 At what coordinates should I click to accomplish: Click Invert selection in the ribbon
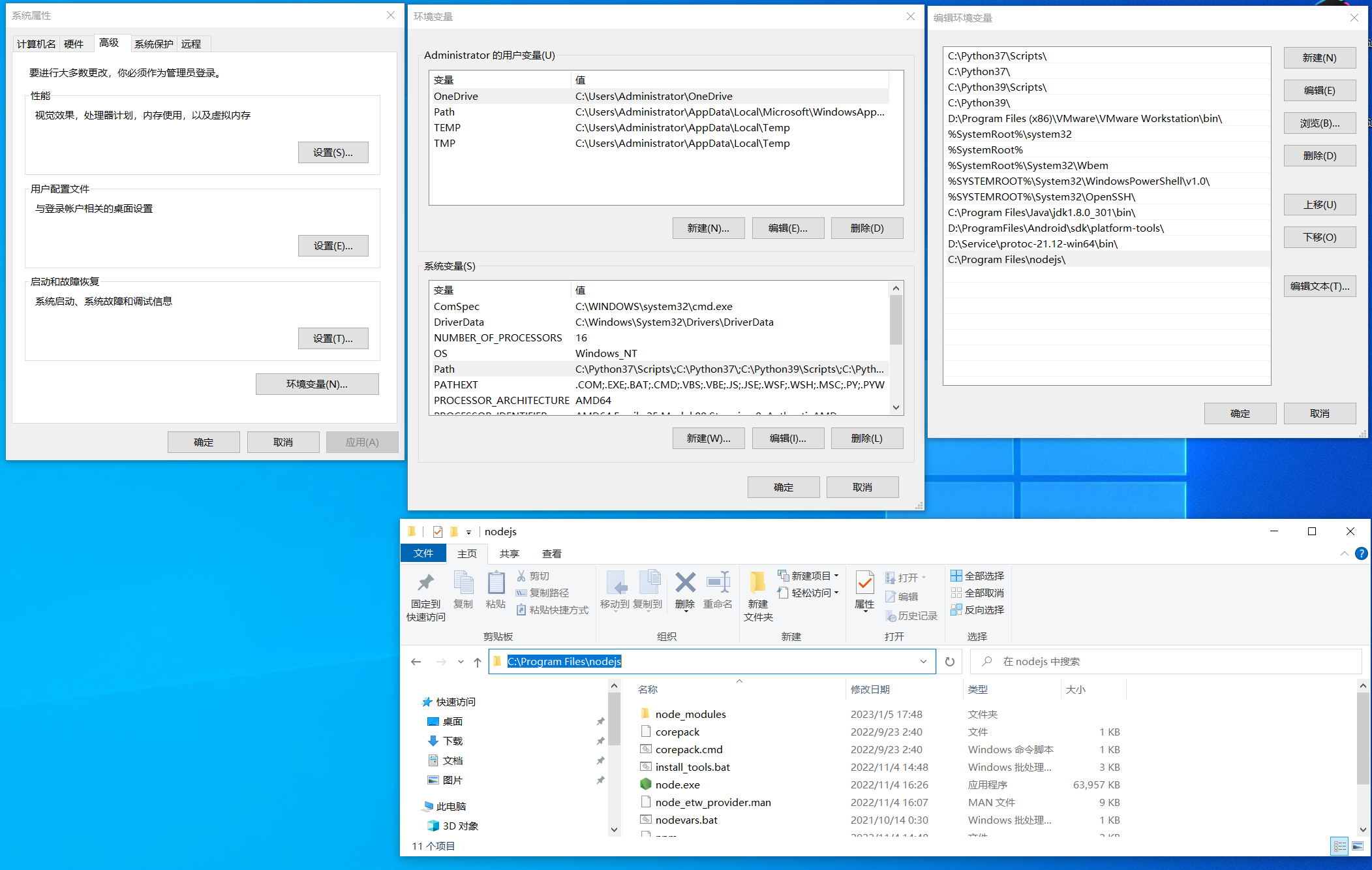click(977, 610)
